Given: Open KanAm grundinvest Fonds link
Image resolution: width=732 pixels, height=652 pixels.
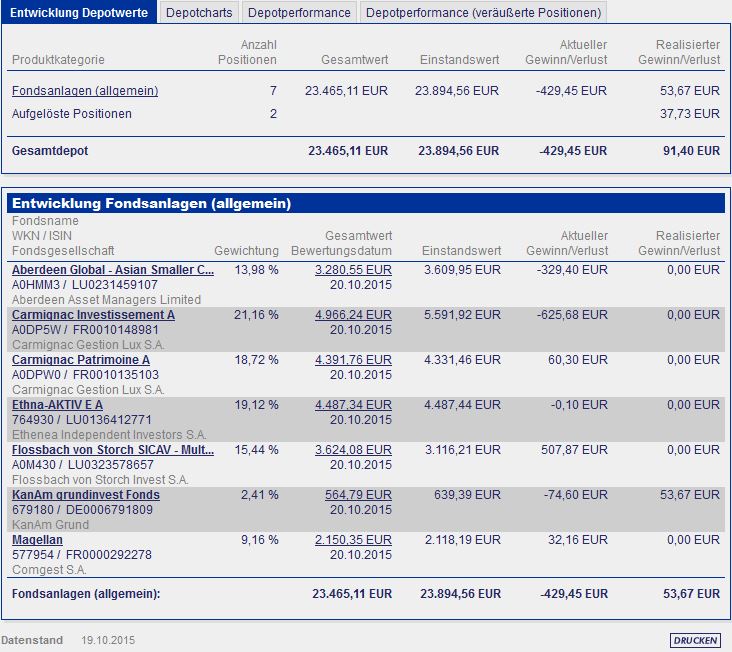Looking at the screenshot, I should (x=86, y=495).
